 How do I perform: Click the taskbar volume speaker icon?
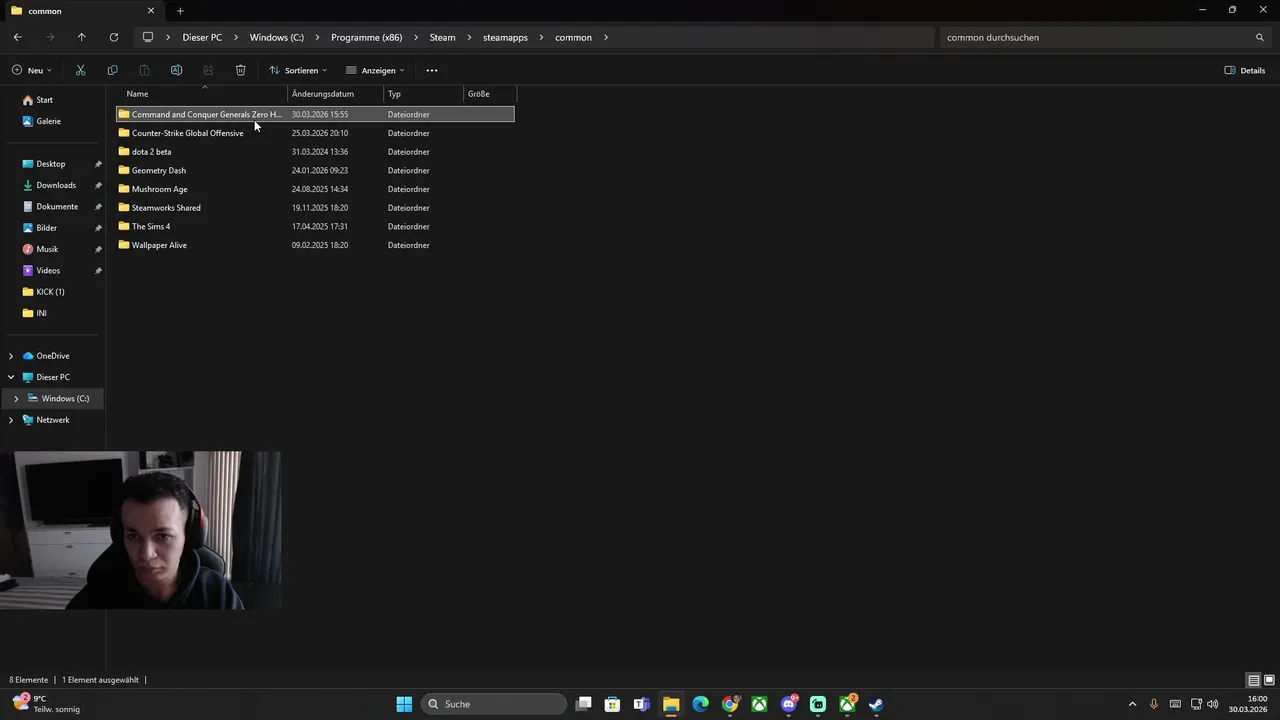pyautogui.click(x=1213, y=704)
